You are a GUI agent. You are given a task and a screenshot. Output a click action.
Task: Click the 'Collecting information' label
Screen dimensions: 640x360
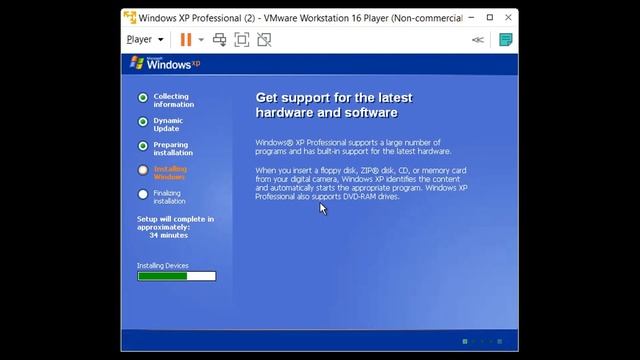173,100
